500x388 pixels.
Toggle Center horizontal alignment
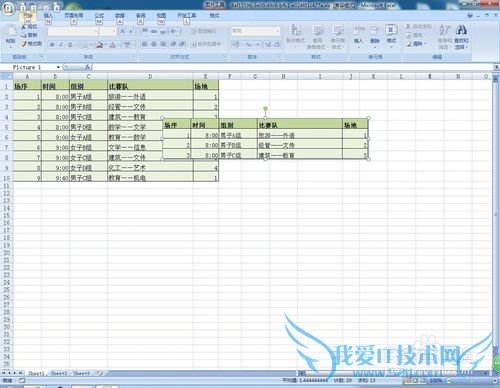[x=154, y=44]
